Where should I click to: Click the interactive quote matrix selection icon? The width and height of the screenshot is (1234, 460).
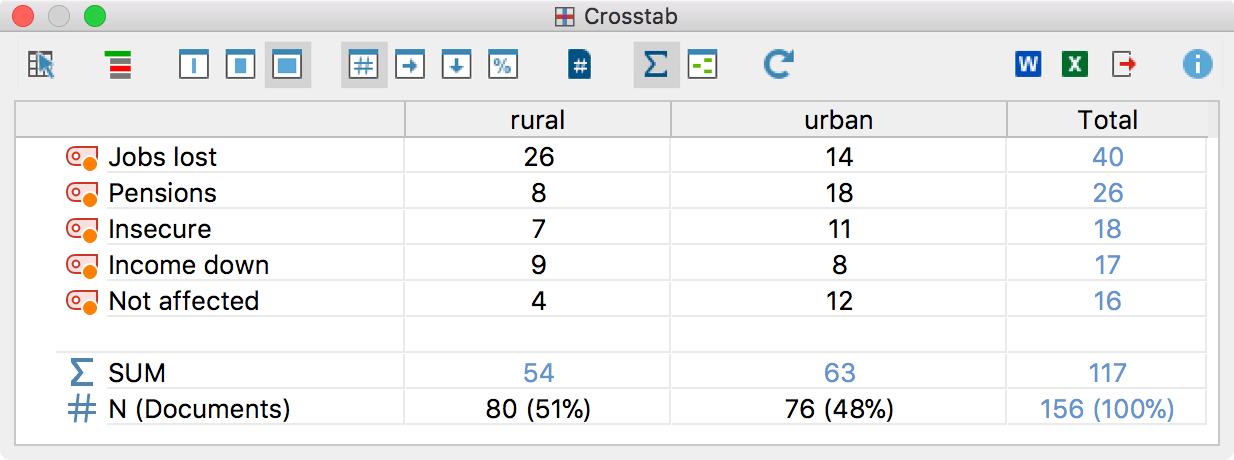40,66
